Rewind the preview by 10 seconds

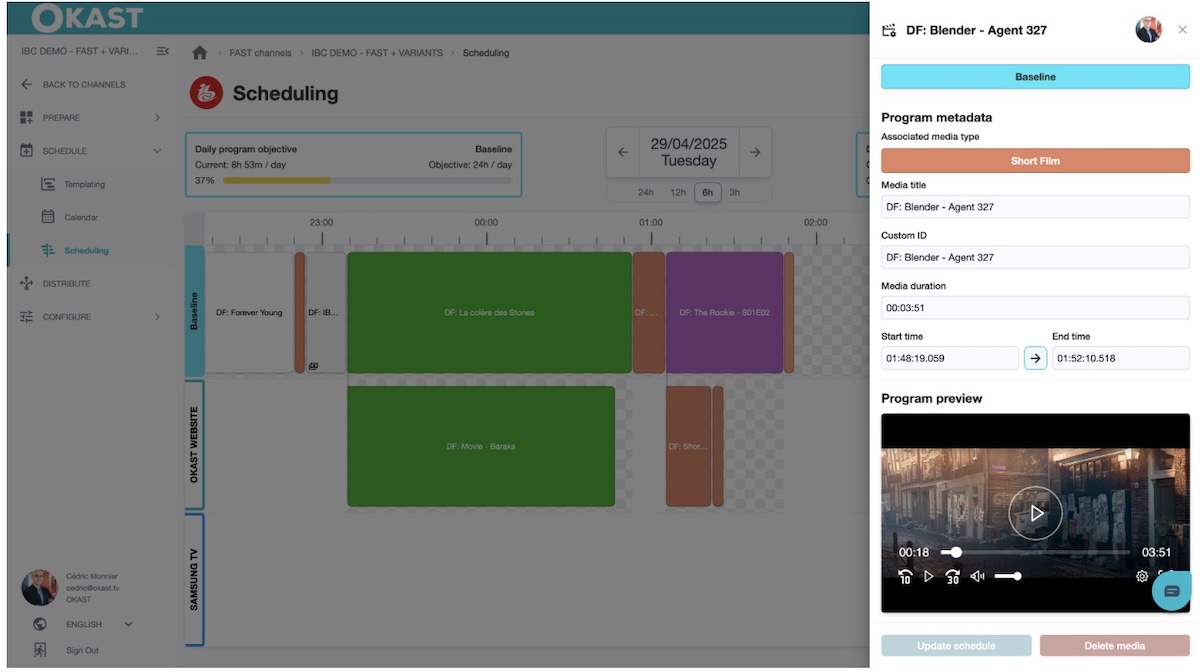[905, 576]
